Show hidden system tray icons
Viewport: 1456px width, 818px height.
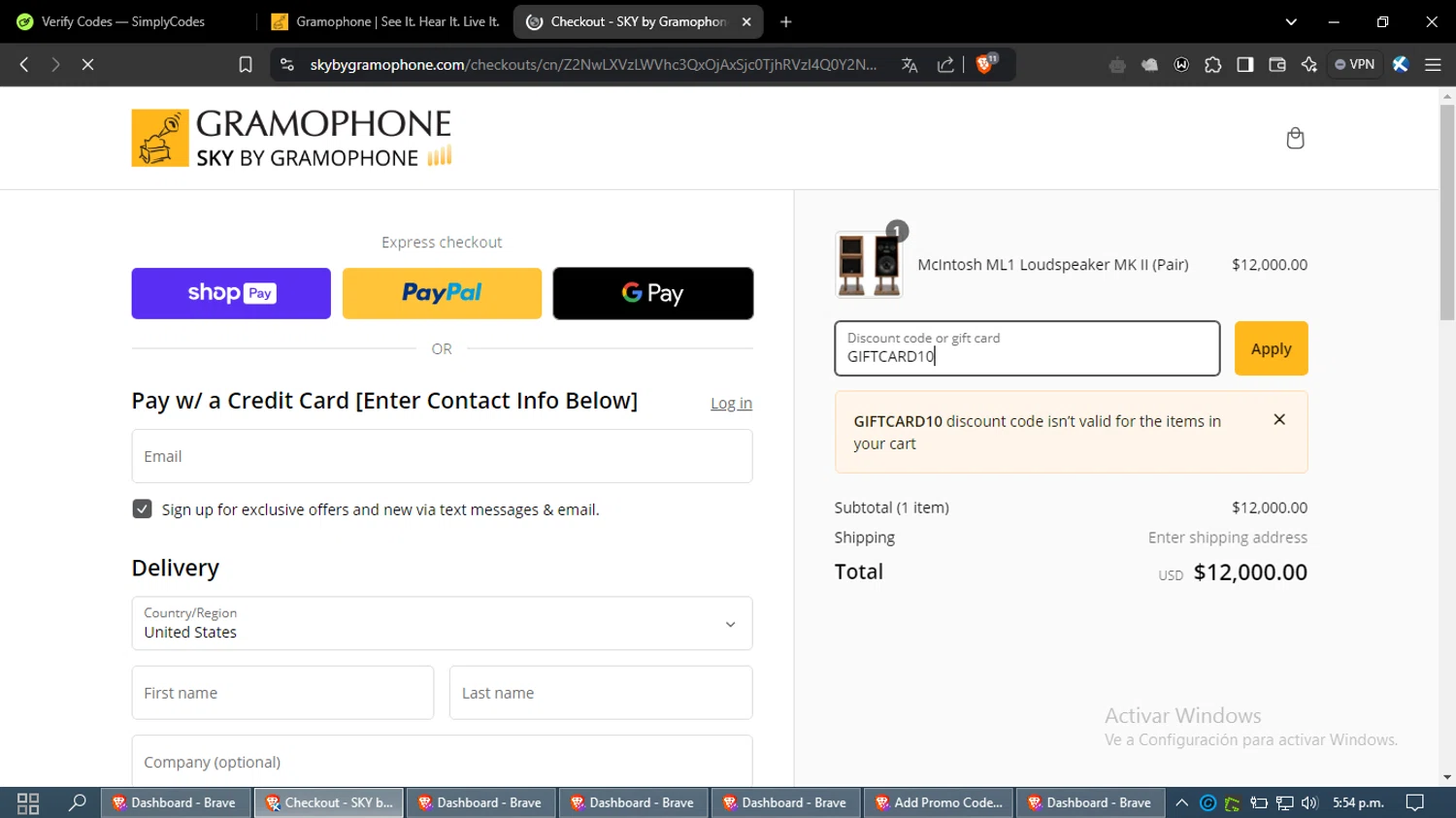[1181, 802]
